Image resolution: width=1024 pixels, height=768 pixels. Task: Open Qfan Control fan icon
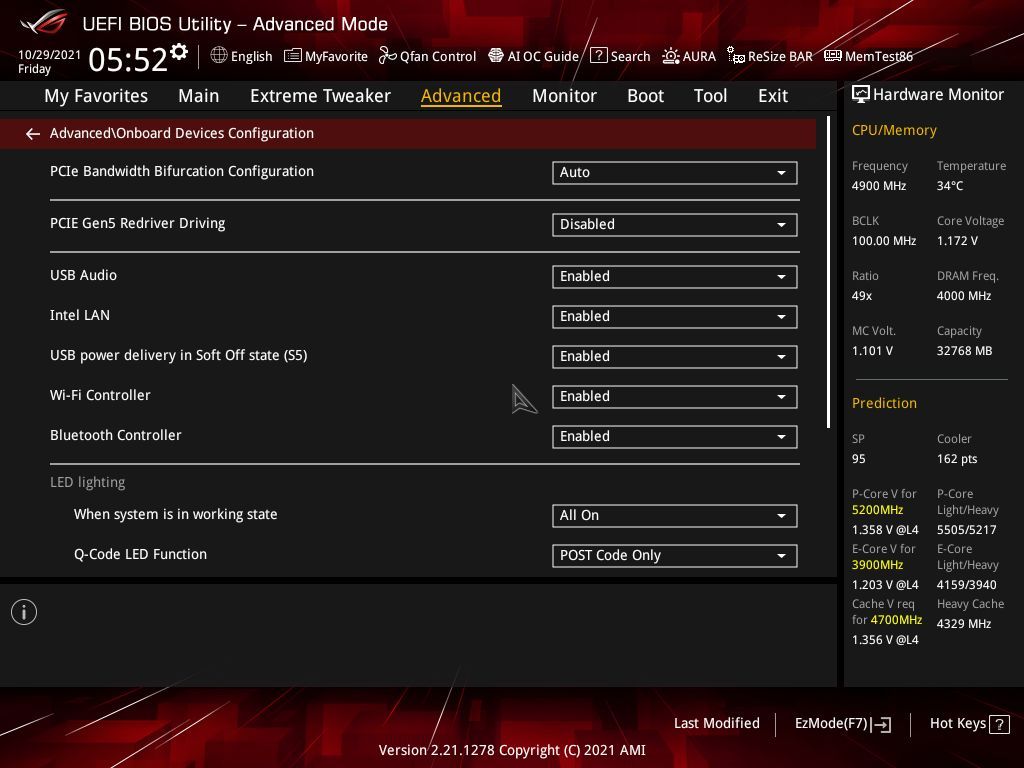pos(387,56)
